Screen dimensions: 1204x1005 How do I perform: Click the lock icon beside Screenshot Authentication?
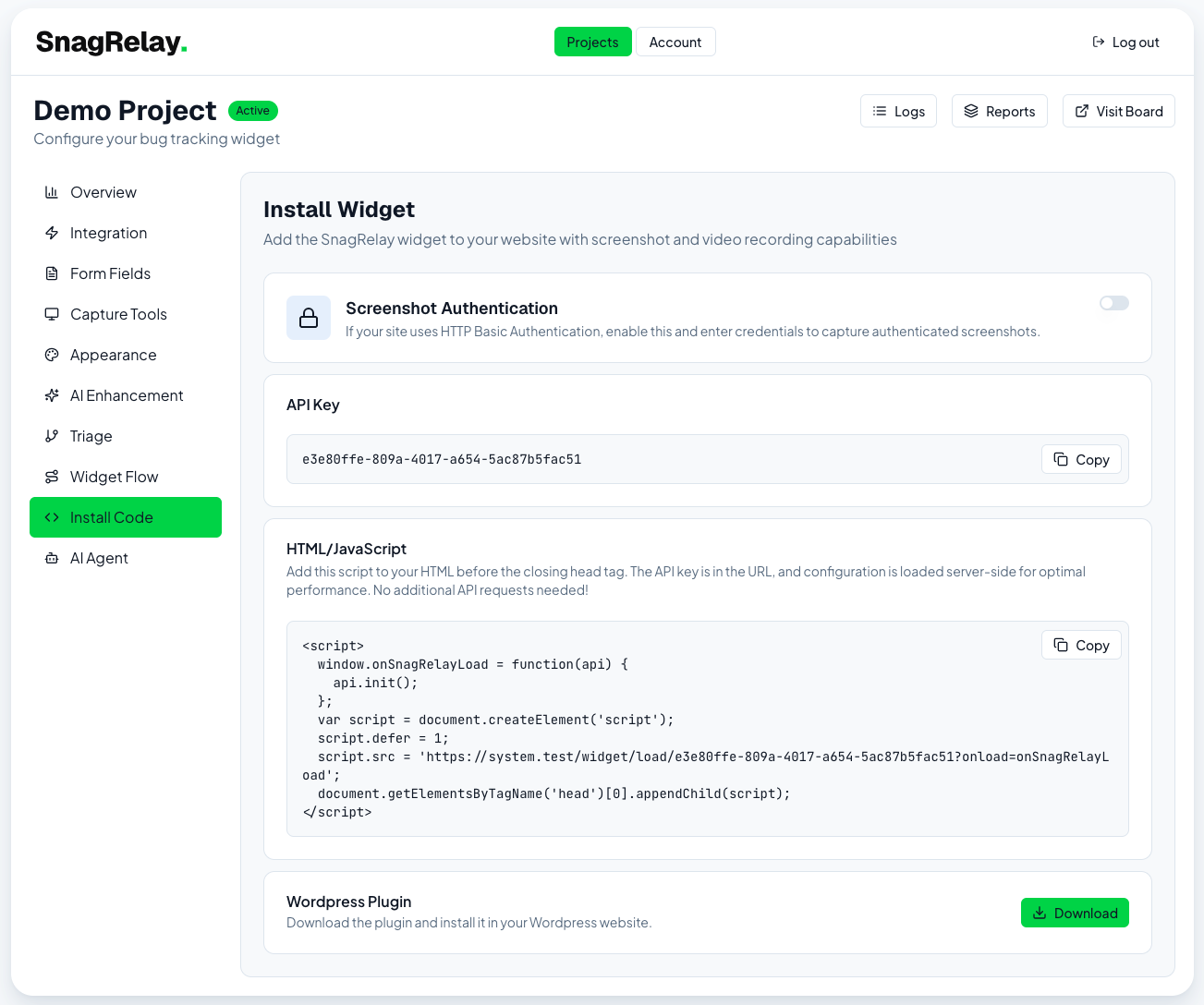(x=309, y=318)
